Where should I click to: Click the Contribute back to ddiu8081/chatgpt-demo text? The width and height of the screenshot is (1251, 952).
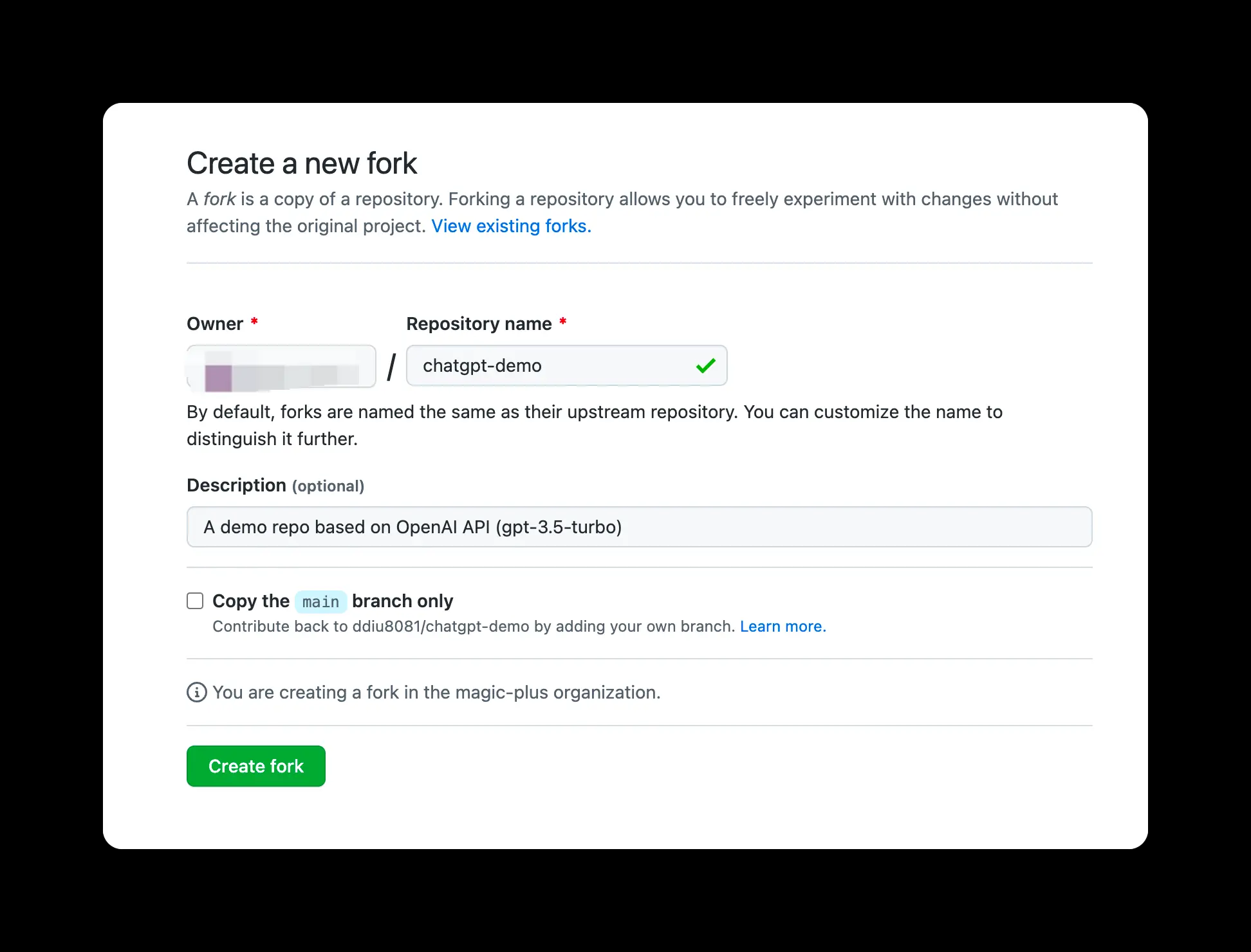pos(474,626)
